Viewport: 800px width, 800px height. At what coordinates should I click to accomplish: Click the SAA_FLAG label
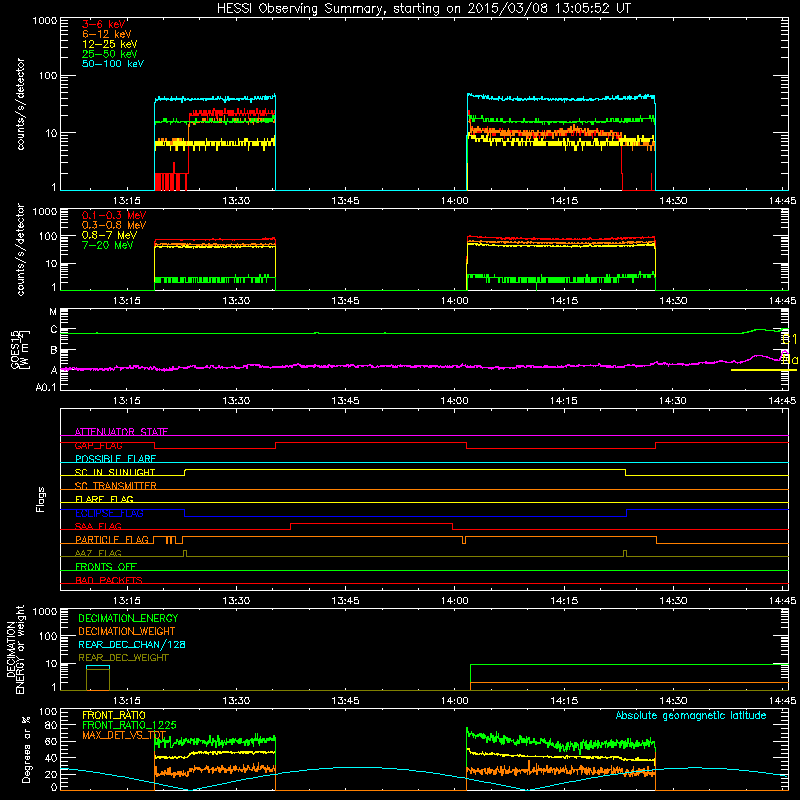tap(98, 526)
